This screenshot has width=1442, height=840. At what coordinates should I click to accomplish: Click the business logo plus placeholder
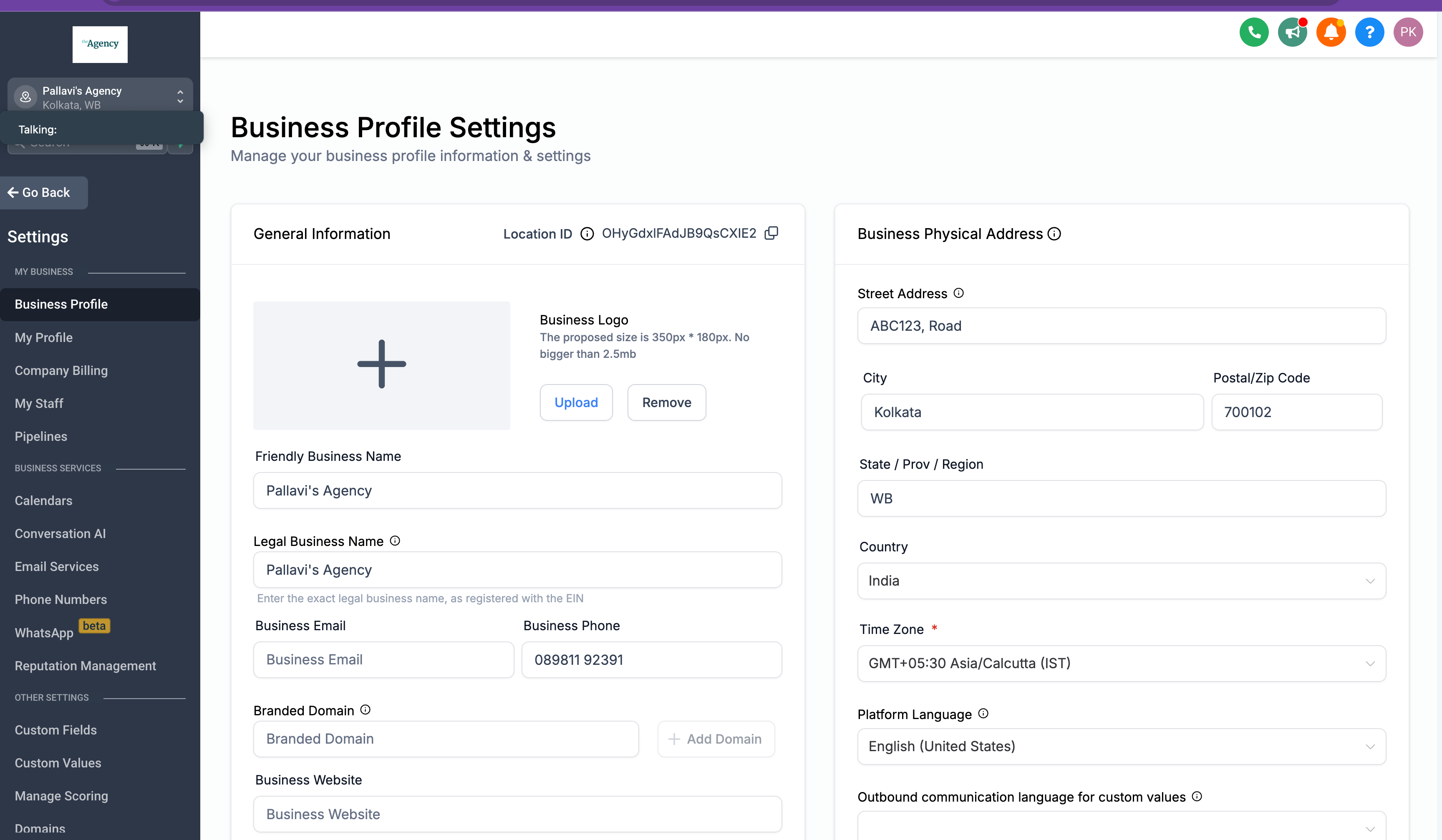click(382, 365)
